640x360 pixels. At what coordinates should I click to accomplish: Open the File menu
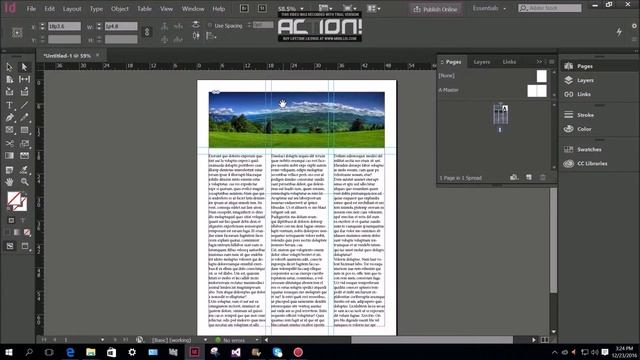click(x=31, y=9)
